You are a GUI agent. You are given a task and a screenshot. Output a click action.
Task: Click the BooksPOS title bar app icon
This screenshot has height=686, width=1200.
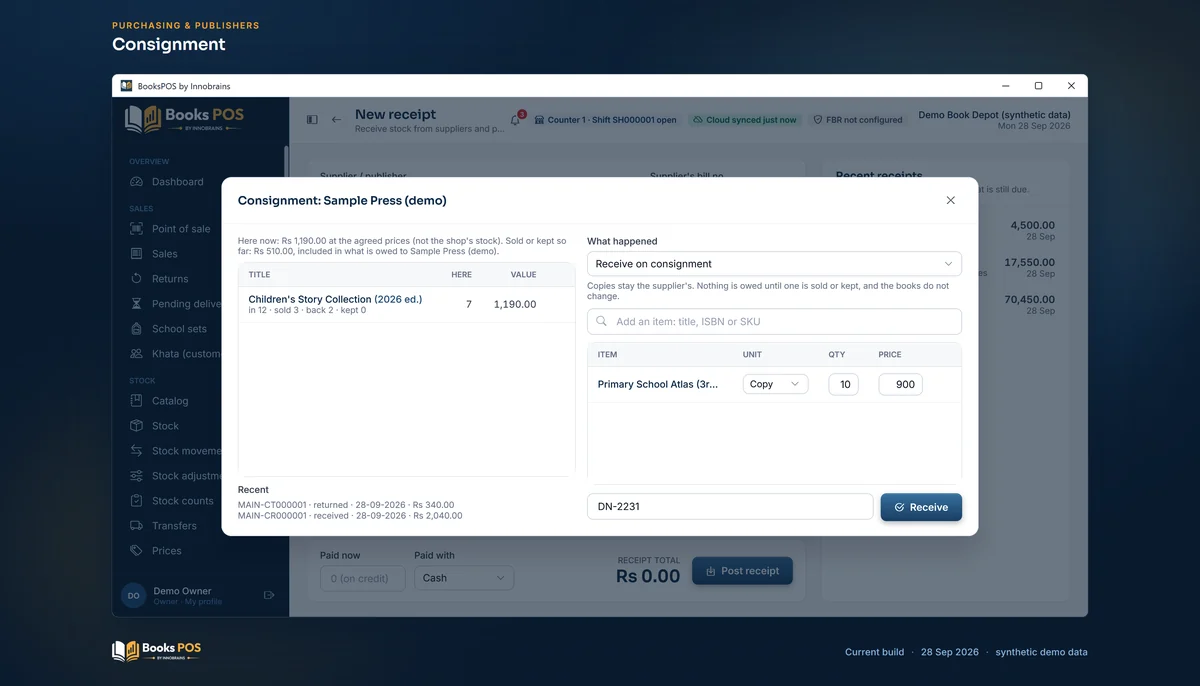tap(126, 86)
